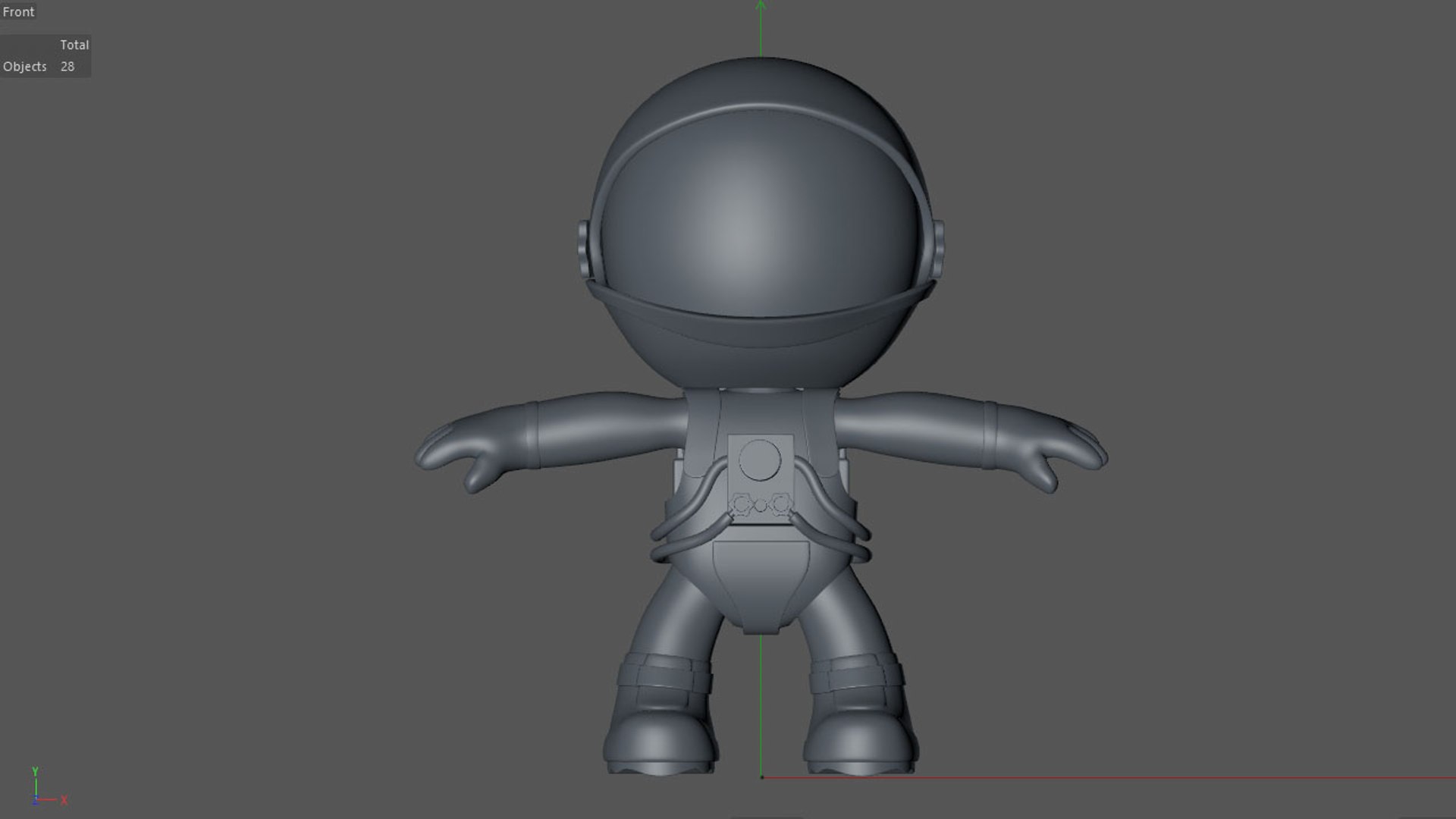Select the hexagonal hose connector on screen-right
This screenshot has width=1456, height=819.
pyautogui.click(x=780, y=504)
